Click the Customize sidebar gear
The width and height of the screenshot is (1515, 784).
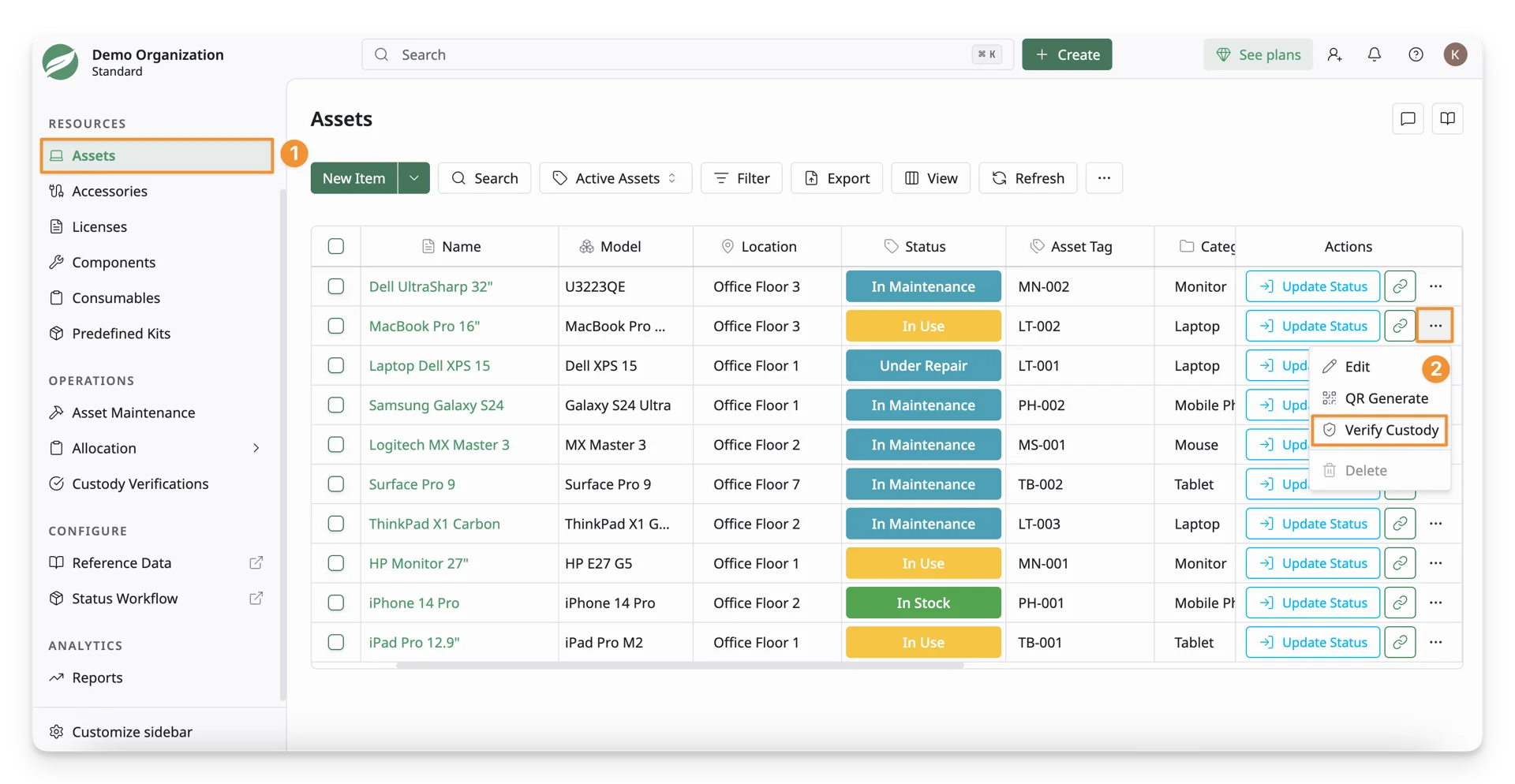(56, 731)
